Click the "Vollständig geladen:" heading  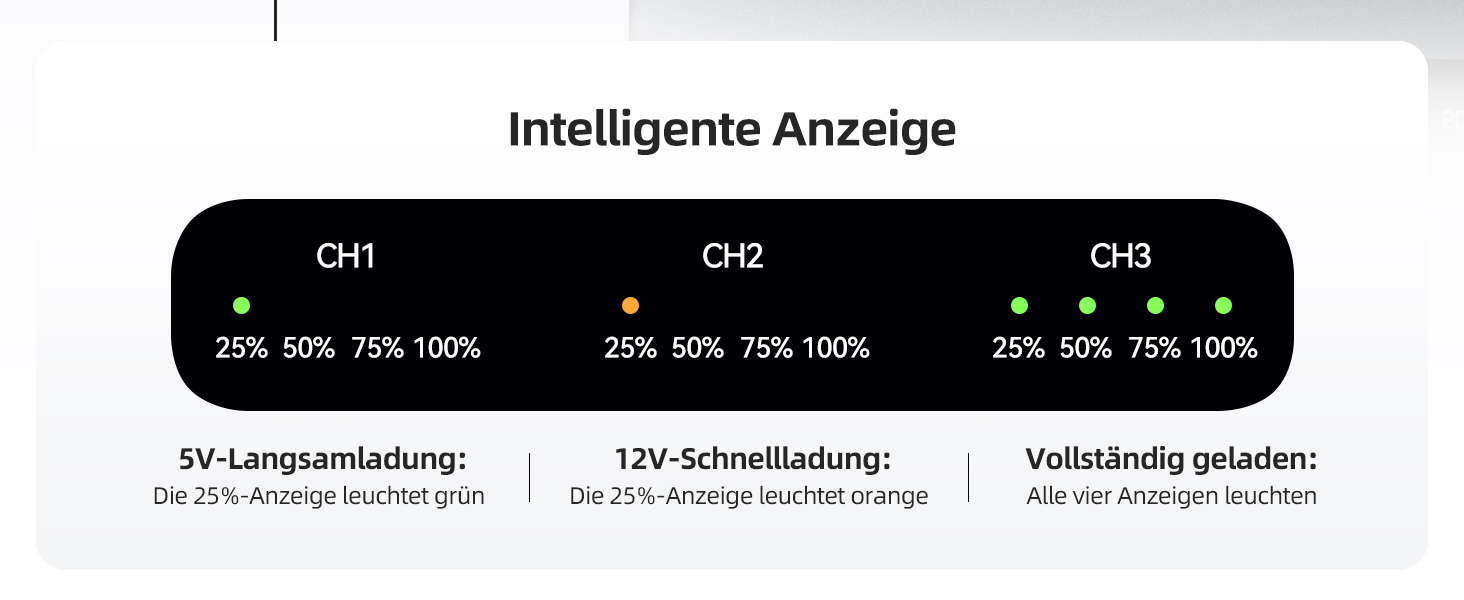1171,460
